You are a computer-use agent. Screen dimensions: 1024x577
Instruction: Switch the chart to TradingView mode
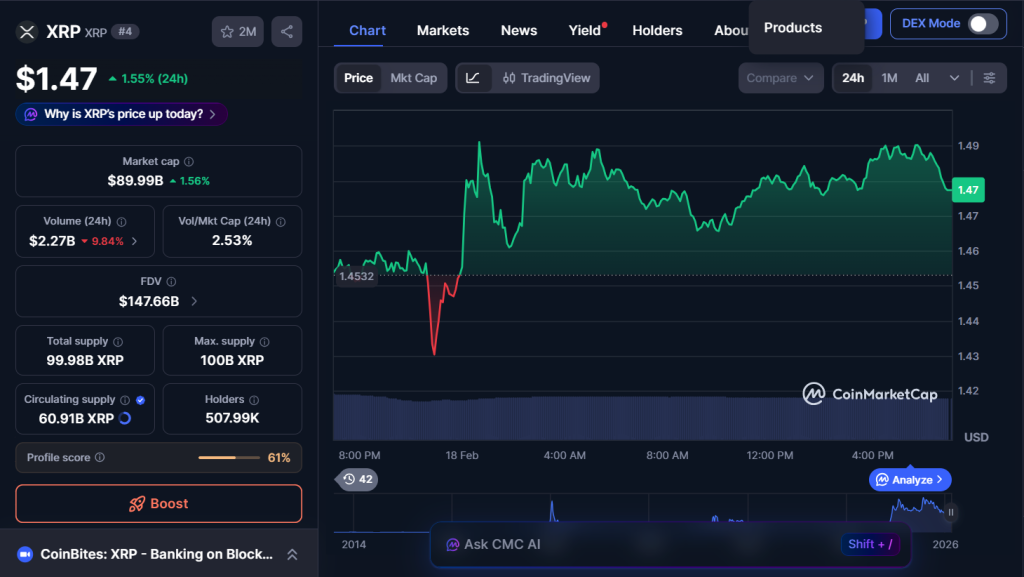[x=546, y=78]
